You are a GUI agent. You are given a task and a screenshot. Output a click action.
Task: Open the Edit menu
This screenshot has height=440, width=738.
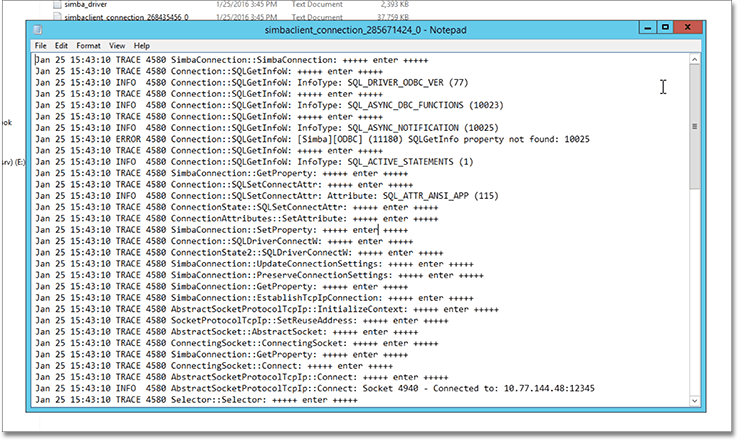click(x=62, y=46)
